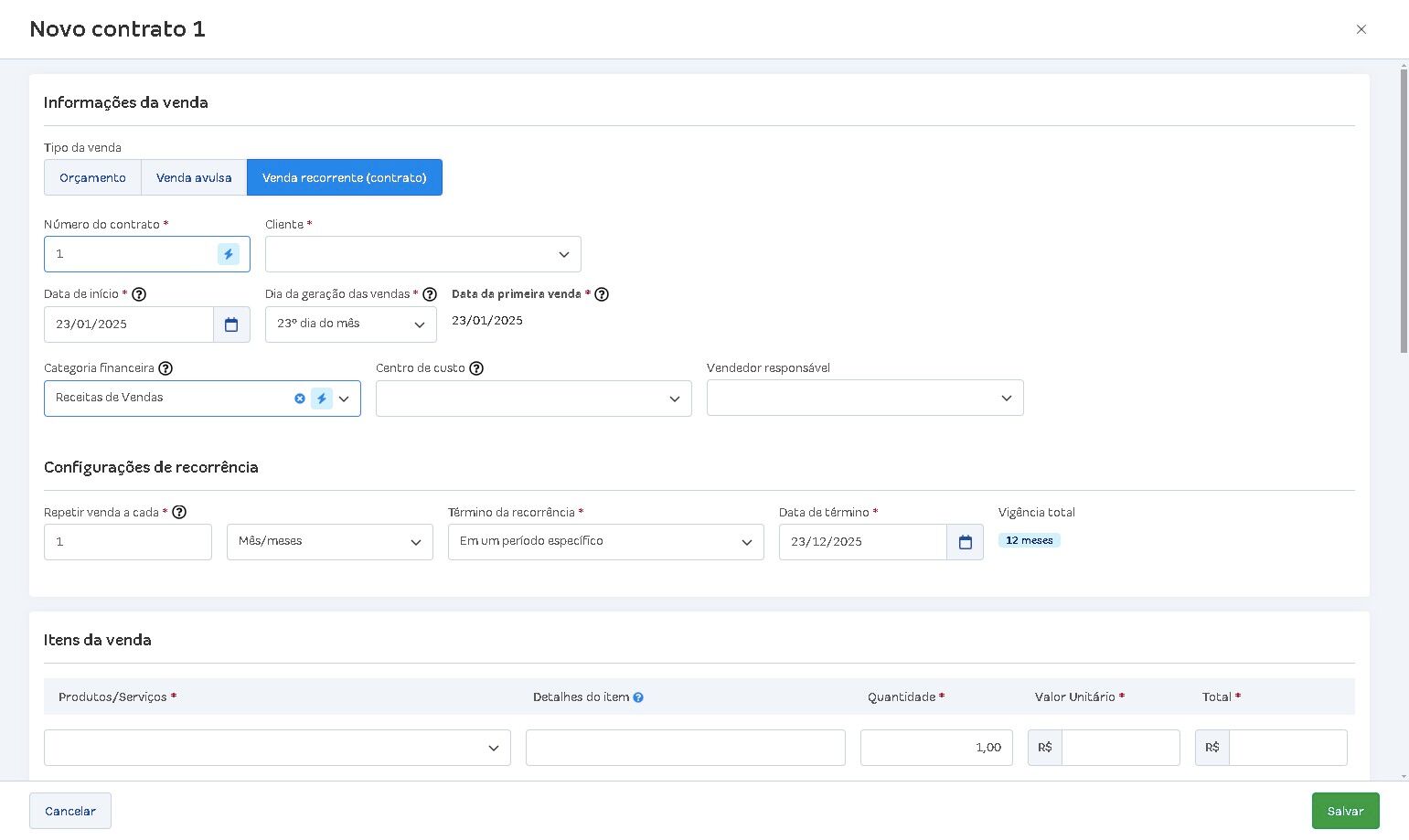Show help for Repetir venda a cada
The height and width of the screenshot is (840, 1409).
point(179,513)
